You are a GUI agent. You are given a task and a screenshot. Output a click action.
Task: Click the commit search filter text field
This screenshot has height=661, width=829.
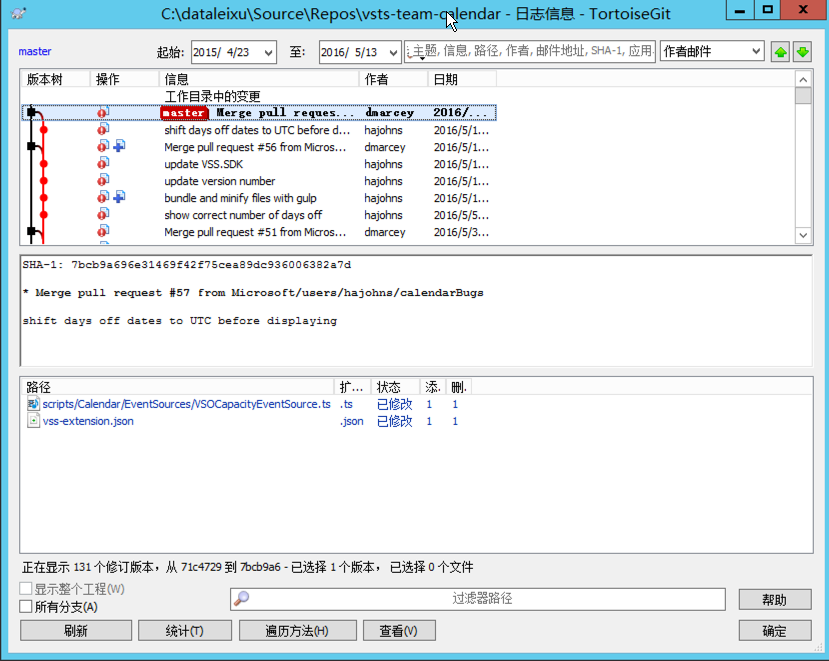point(530,51)
